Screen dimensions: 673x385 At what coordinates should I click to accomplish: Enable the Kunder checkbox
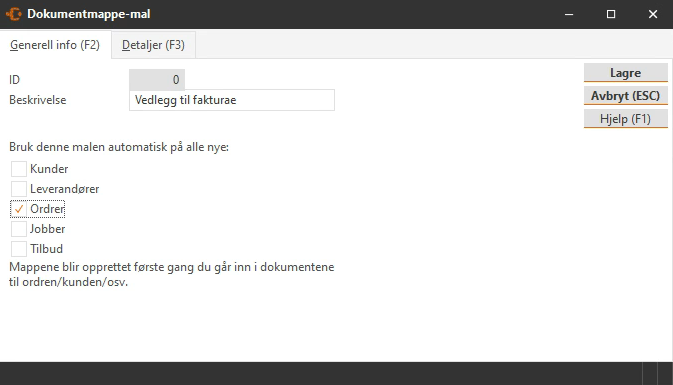tap(19, 169)
